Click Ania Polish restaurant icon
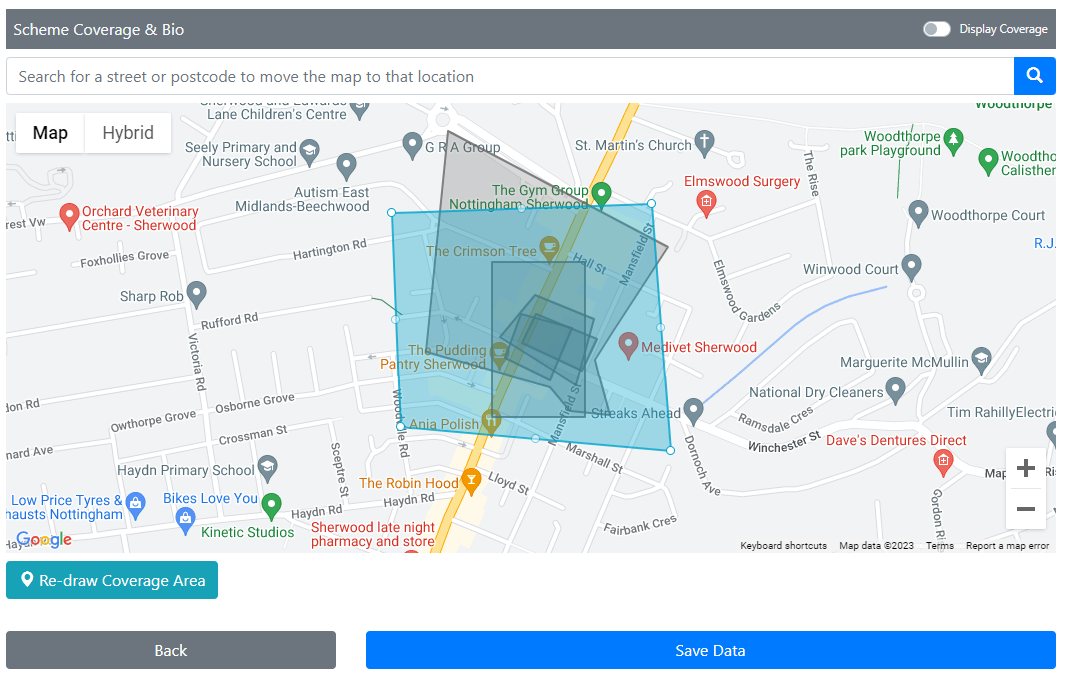This screenshot has width=1066, height=675. tap(491, 419)
